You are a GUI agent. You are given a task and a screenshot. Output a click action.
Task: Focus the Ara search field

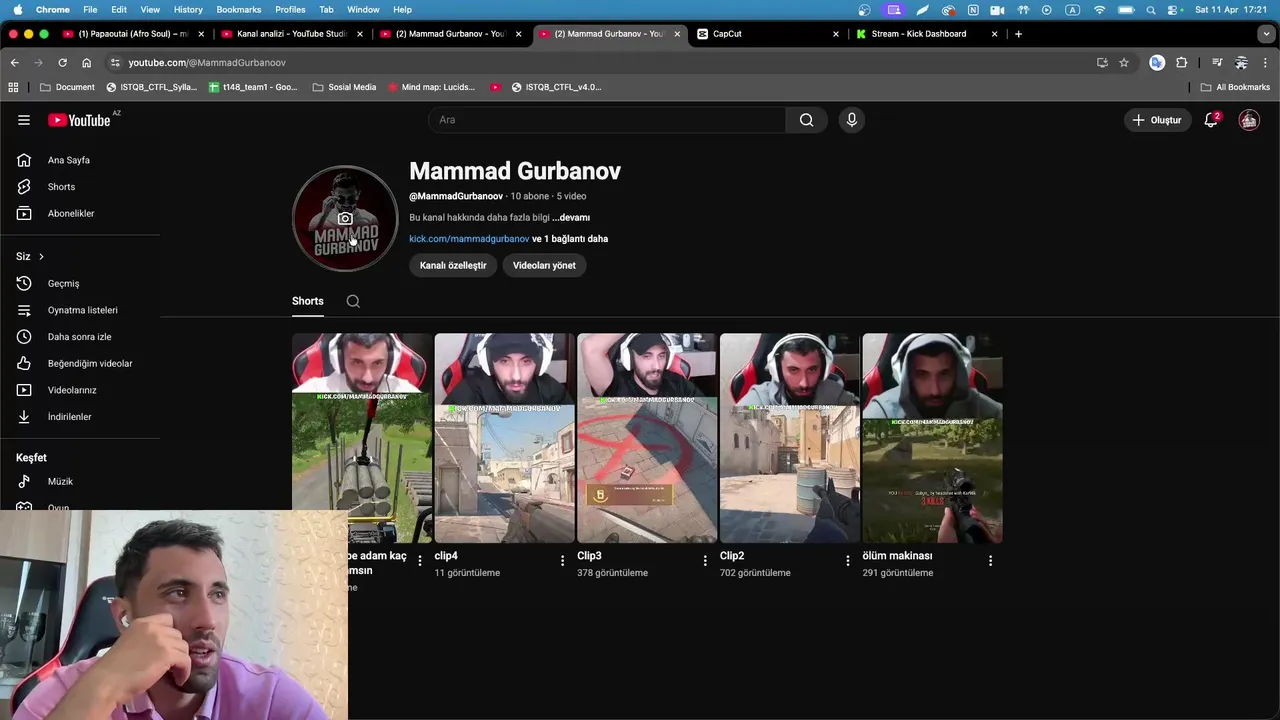pos(607,120)
